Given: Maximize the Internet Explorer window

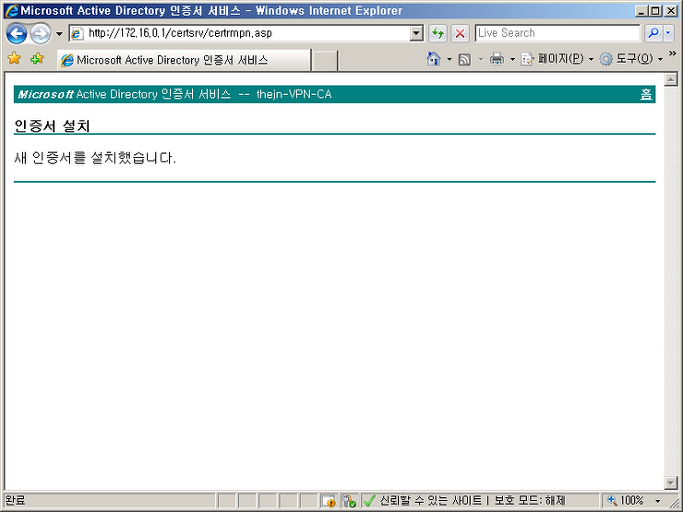Looking at the screenshot, I should pyautogui.click(x=655, y=11).
